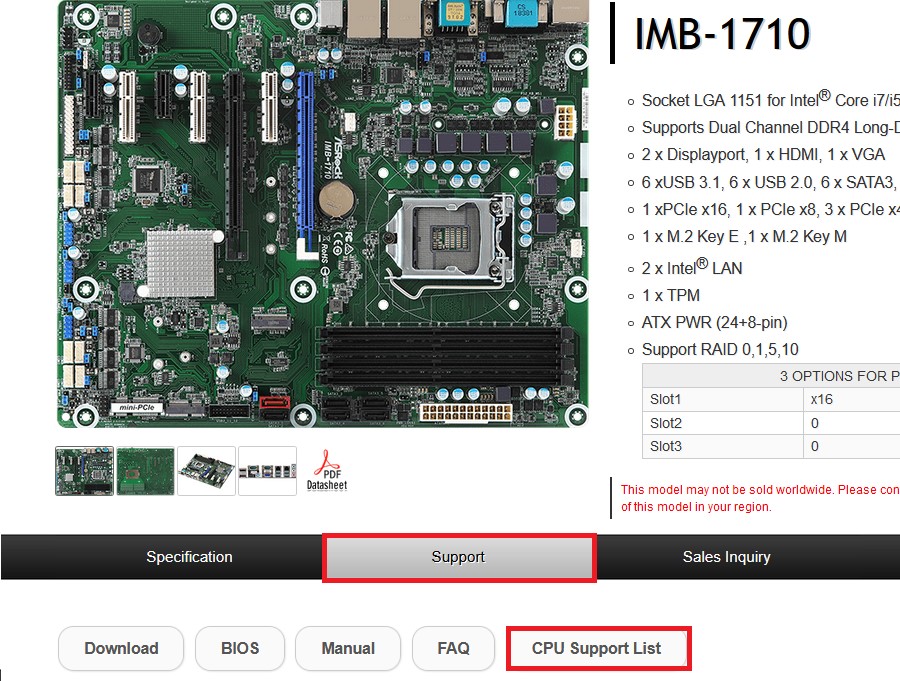
Task: Click the '2 x Intel LAN' feature line
Action: pyautogui.click(x=692, y=267)
